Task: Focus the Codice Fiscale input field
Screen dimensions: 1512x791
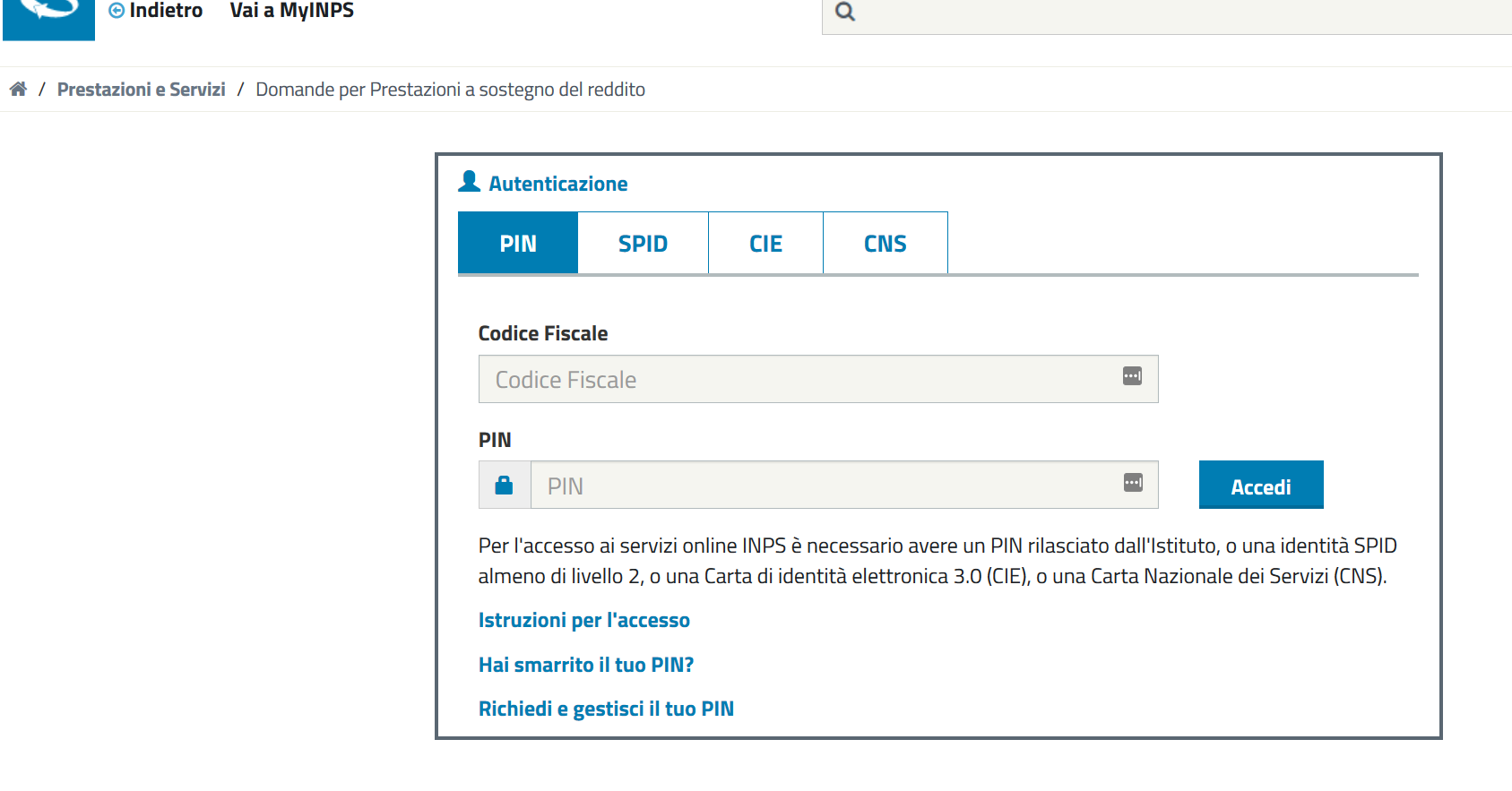Action: pos(818,379)
